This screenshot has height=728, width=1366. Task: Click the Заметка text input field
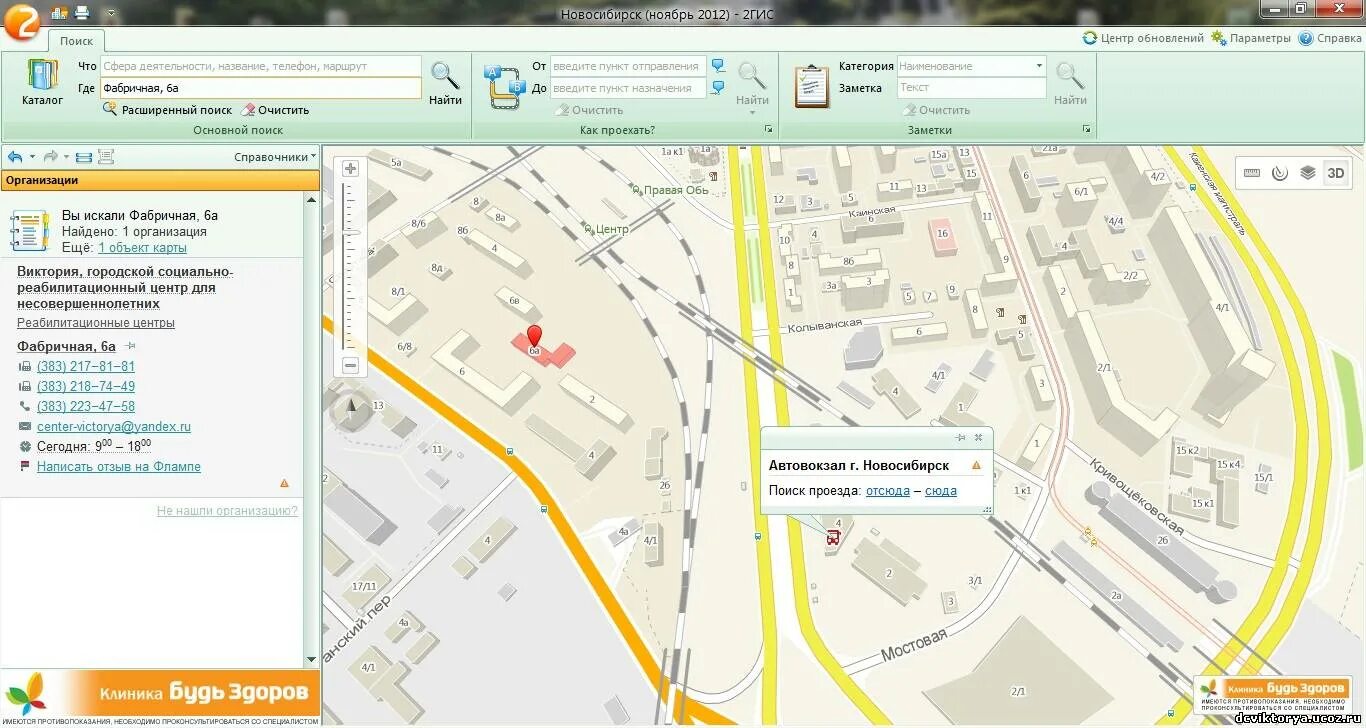pos(971,88)
